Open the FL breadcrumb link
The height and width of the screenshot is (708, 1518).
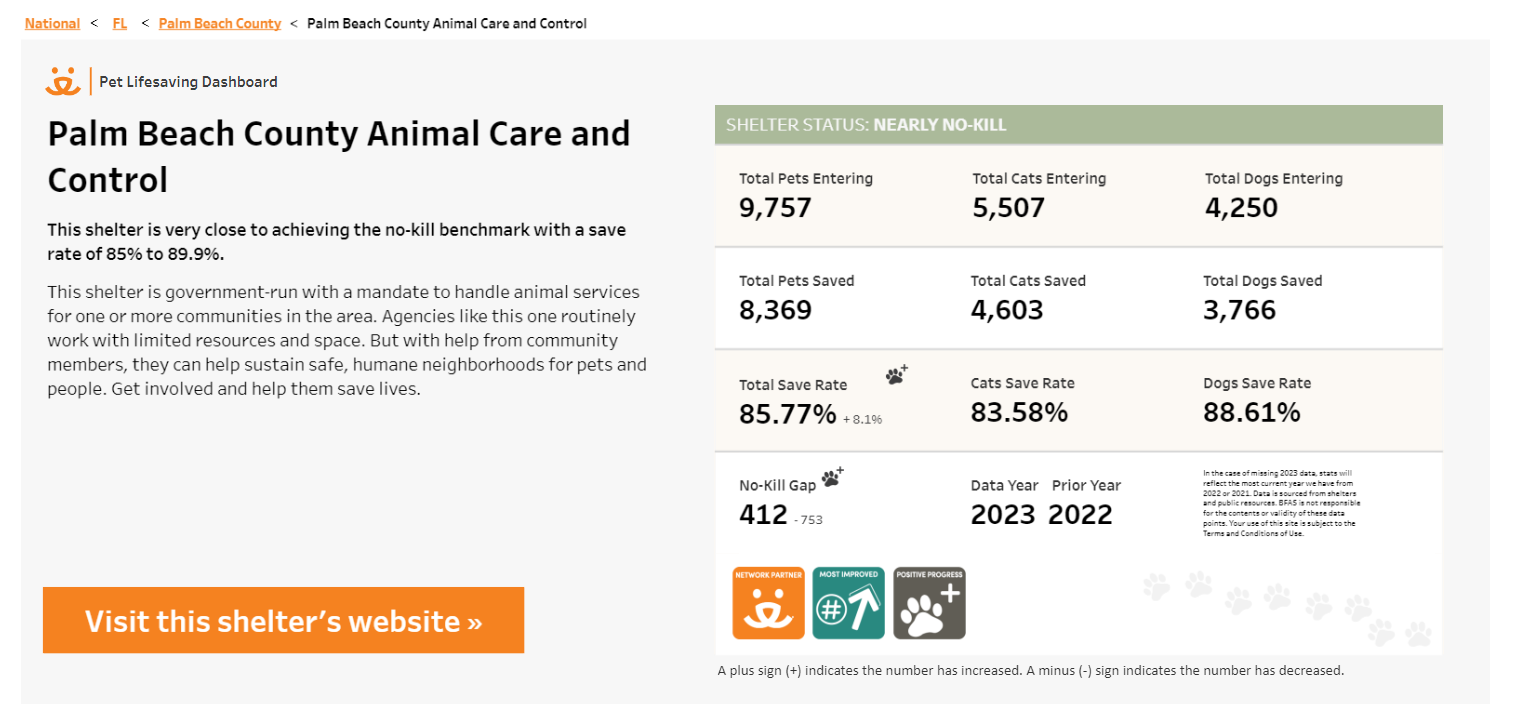[x=119, y=22]
